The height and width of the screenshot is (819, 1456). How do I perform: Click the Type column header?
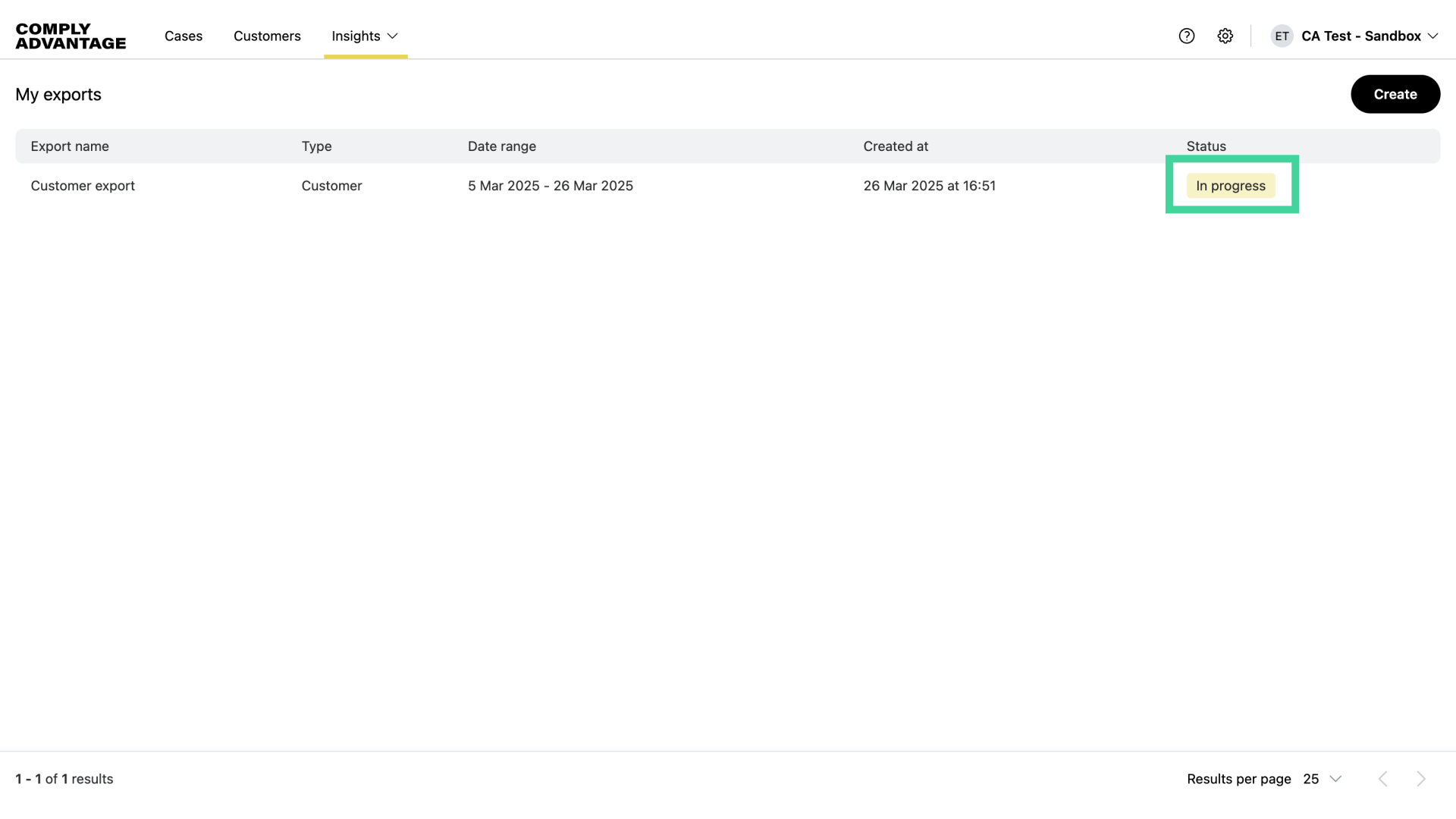(316, 146)
